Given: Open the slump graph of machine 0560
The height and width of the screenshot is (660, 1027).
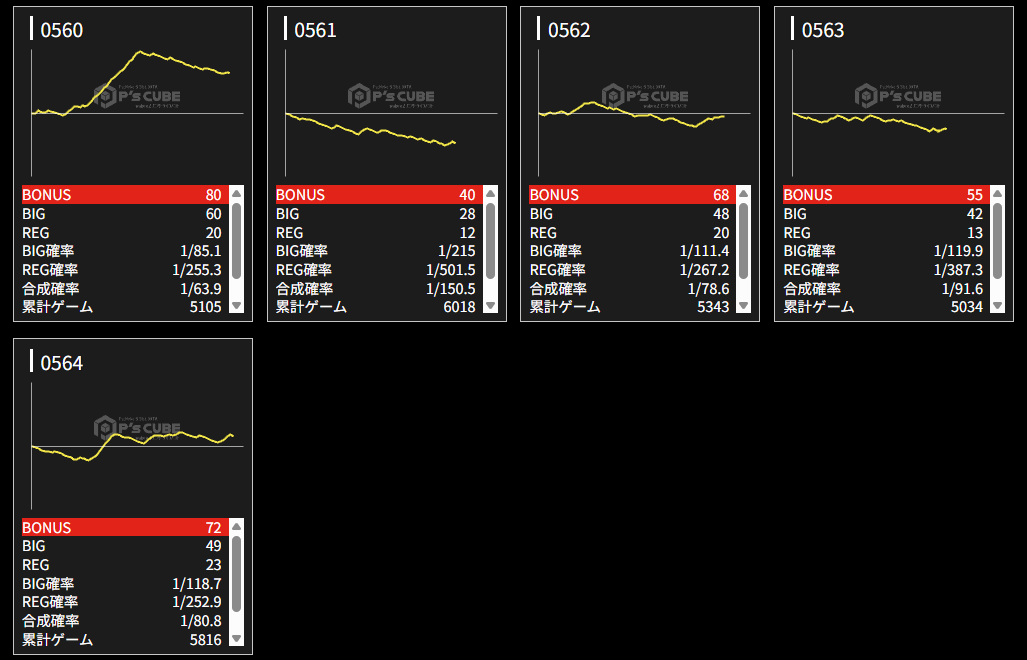Looking at the screenshot, I should [x=138, y=113].
